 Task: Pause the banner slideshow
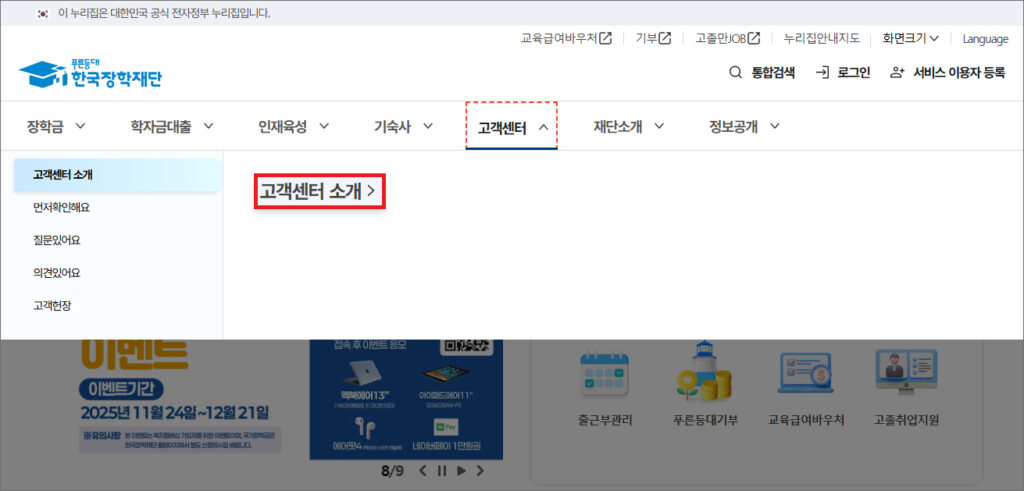coord(442,470)
